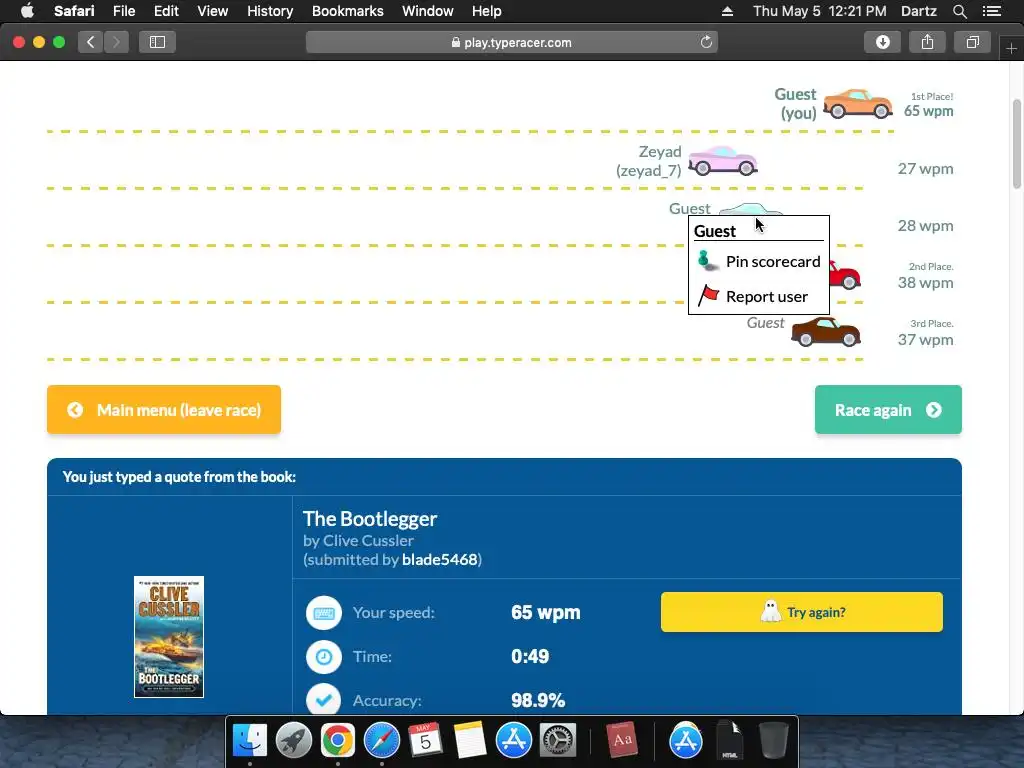
Task: Reload the page with the refresh icon
Action: [x=706, y=42]
